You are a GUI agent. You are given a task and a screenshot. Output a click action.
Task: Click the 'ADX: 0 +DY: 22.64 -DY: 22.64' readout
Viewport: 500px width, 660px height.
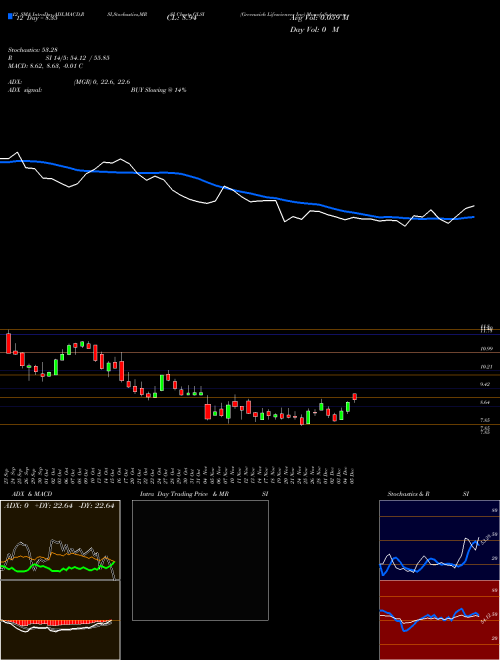click(x=59, y=506)
